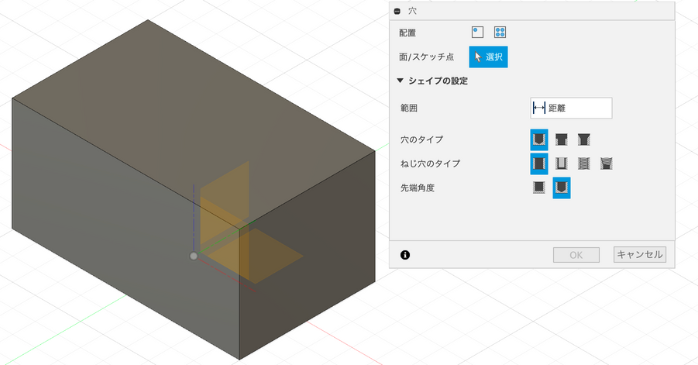Select tapped thread hole type icon
Screen dimensions: 698x365
(x=584, y=164)
